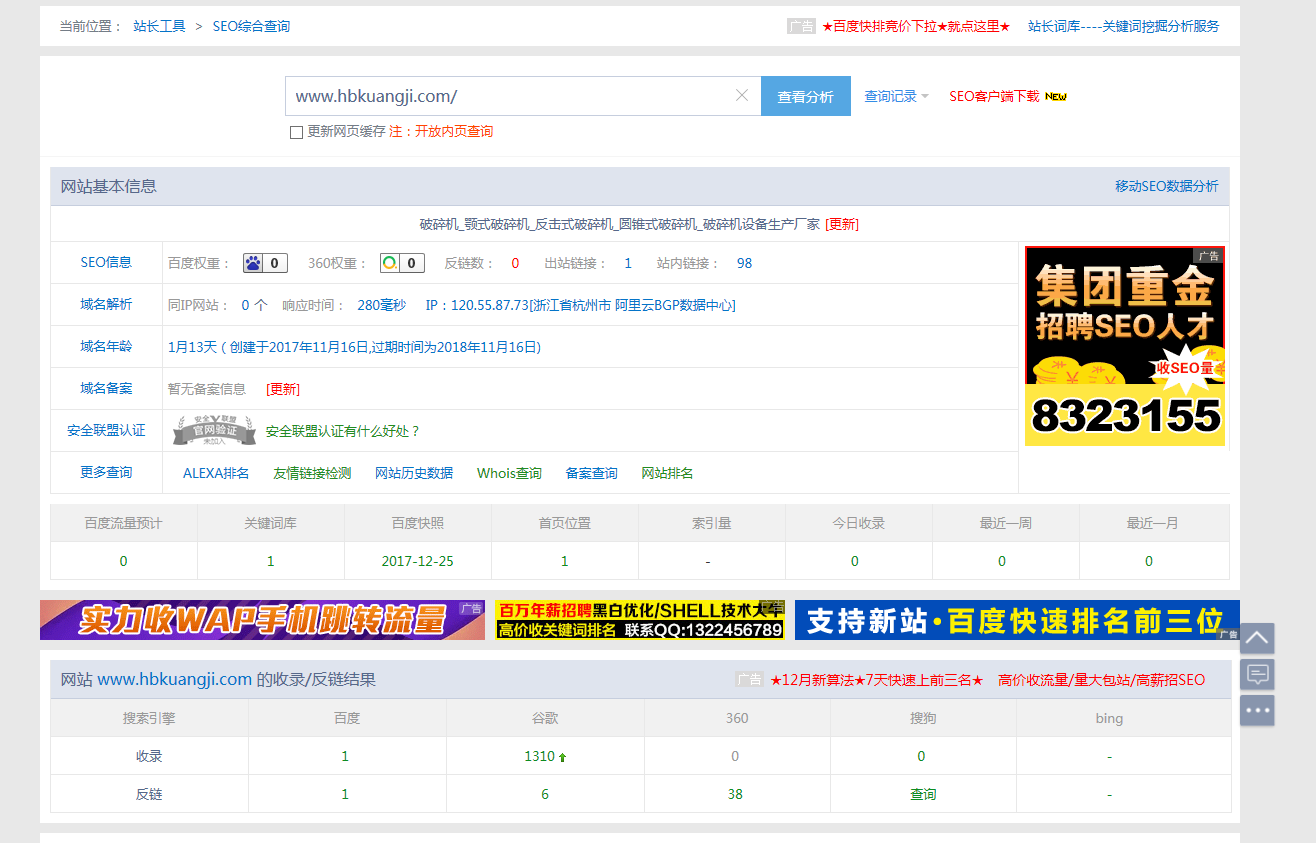Open www.hbkuangji.com link in 收录/反链 heading
The height and width of the screenshot is (843, 1316).
[x=175, y=680]
